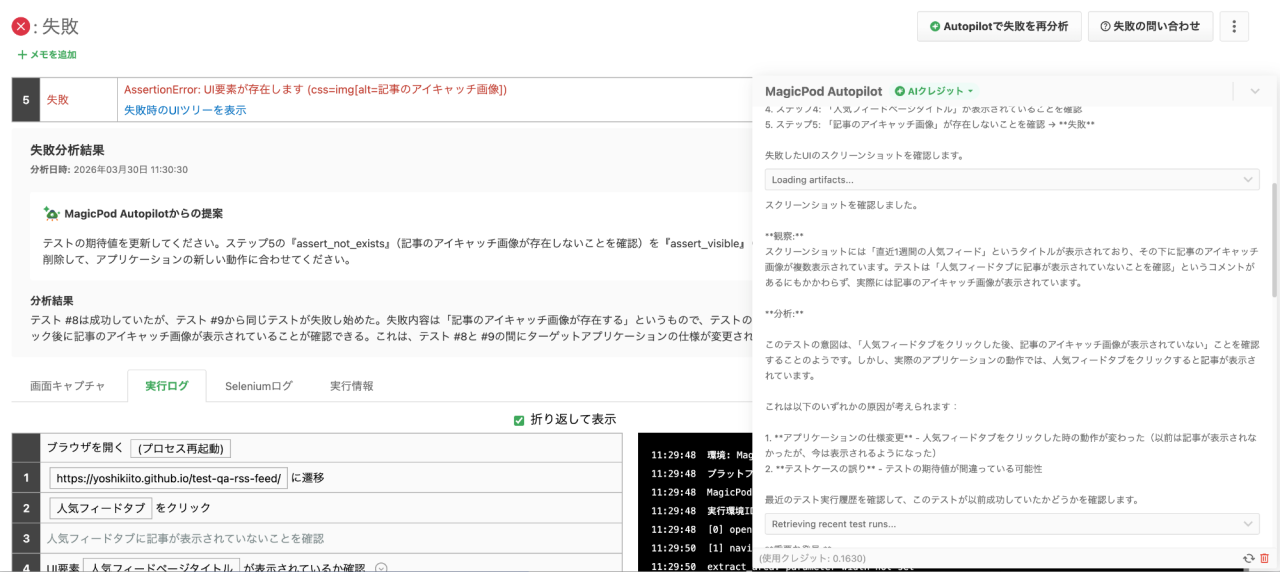Click the plus icon beside メモを追加

(x=22, y=55)
